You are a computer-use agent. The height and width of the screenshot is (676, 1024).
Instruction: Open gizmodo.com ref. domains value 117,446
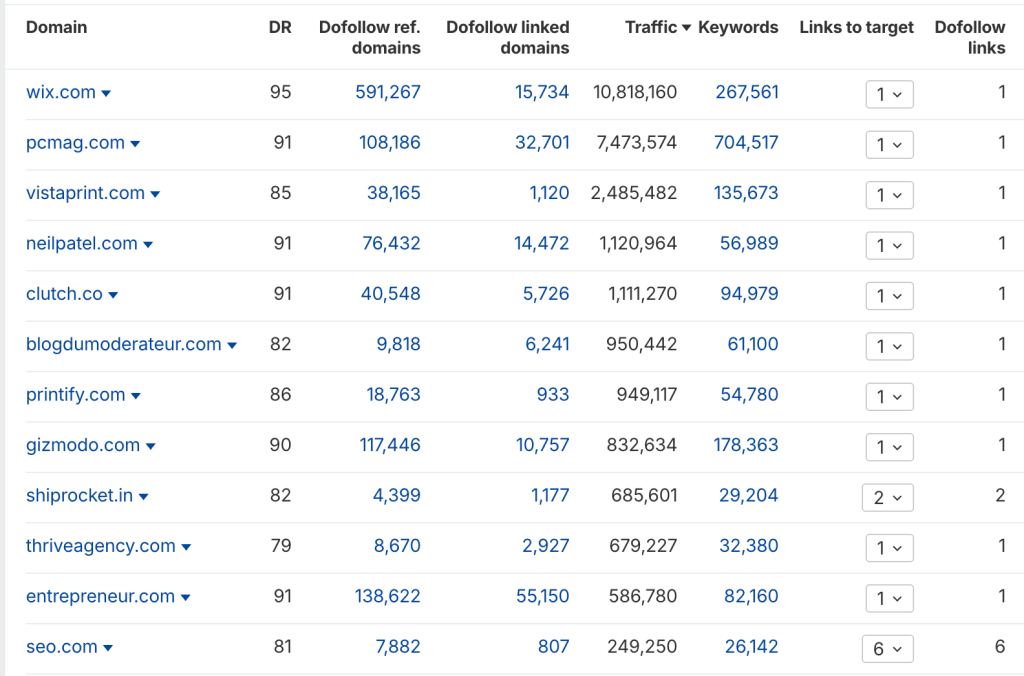point(390,445)
